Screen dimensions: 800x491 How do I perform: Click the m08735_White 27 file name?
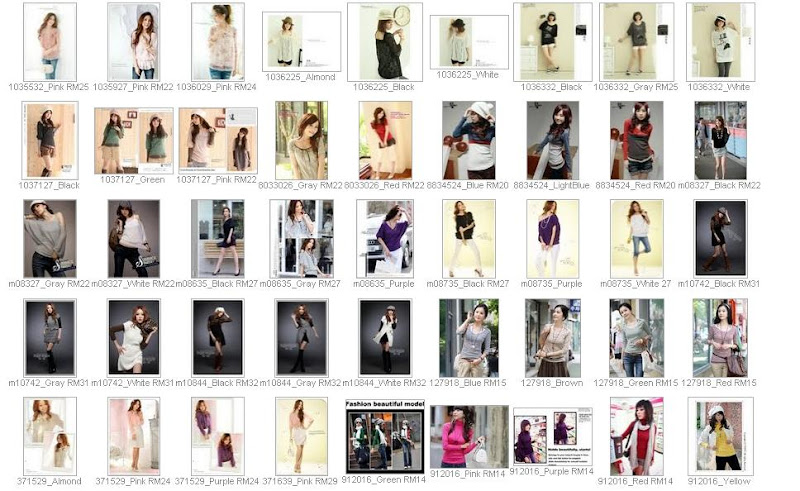click(636, 284)
